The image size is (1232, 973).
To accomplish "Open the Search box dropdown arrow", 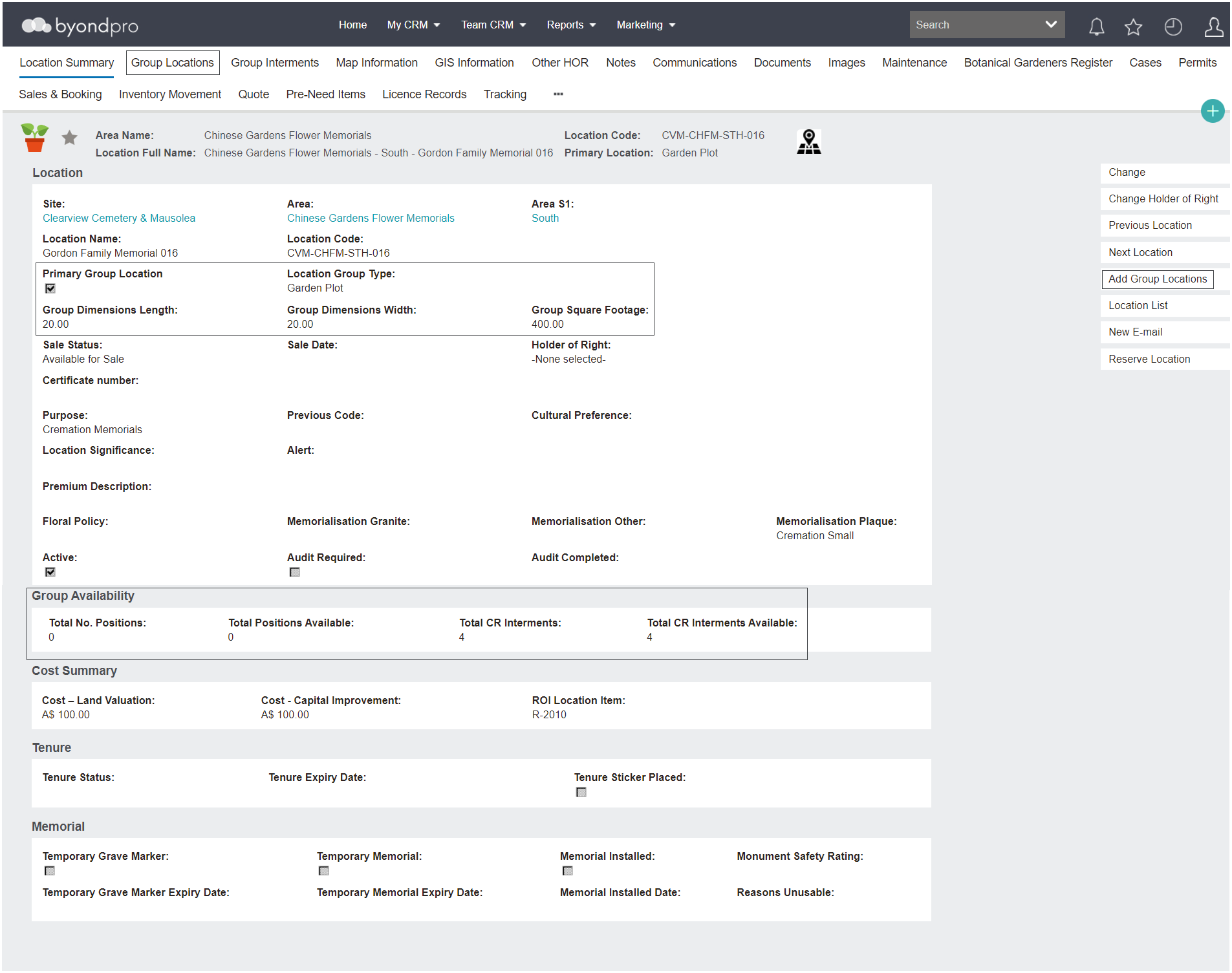I will 1050,25.
